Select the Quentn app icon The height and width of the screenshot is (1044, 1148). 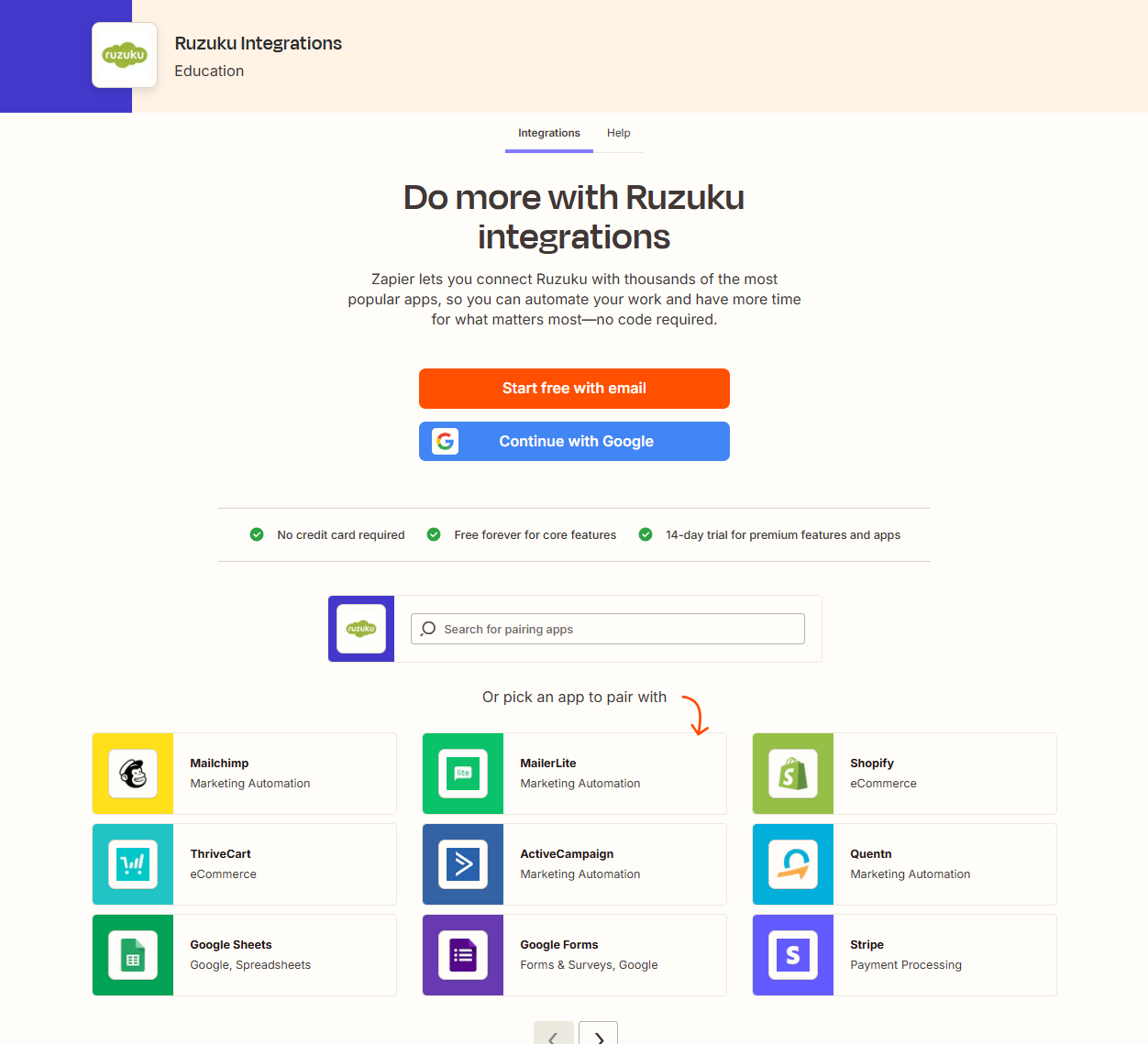793,864
